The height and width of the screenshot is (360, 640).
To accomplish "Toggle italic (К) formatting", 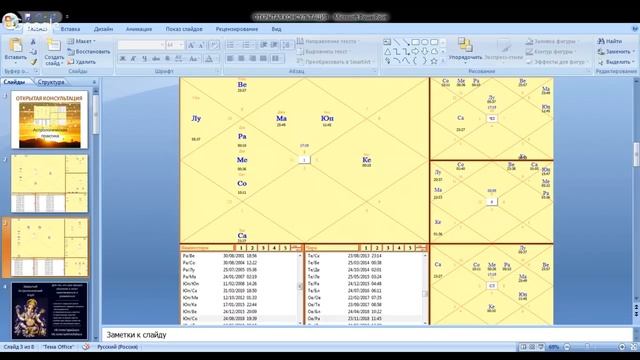I will tap(133, 59).
